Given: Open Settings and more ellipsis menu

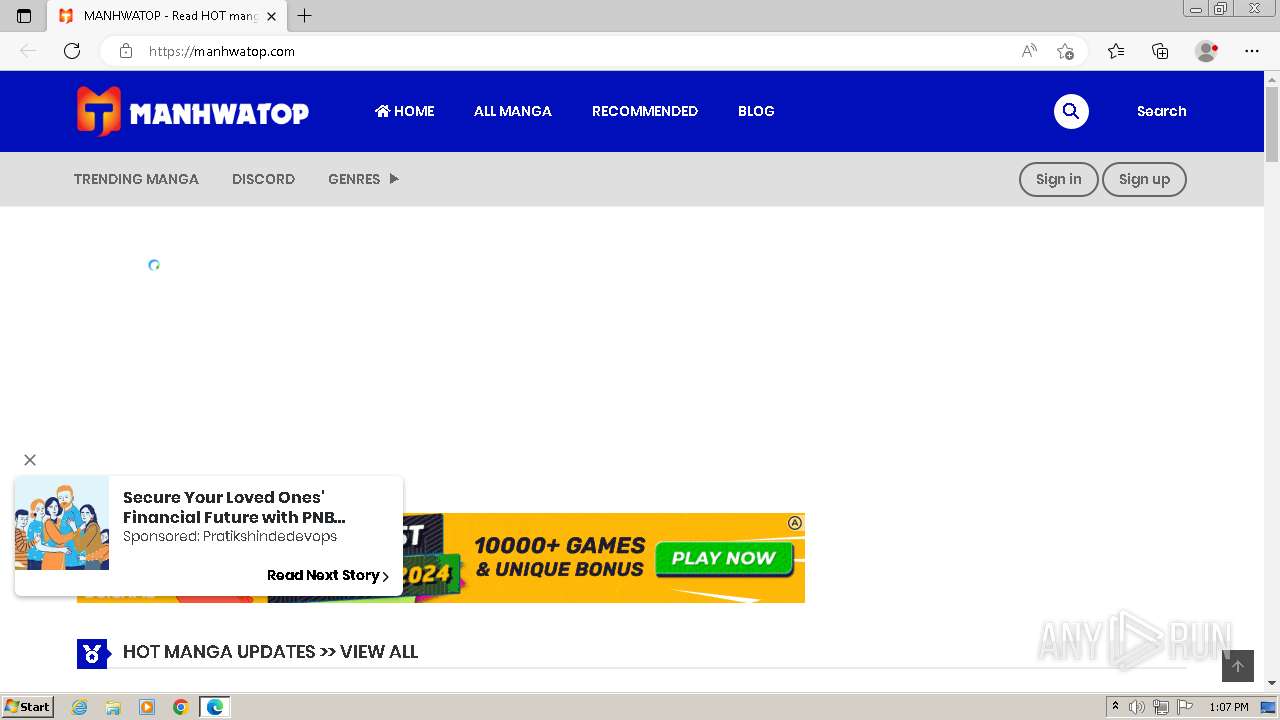Looking at the screenshot, I should tap(1252, 51).
